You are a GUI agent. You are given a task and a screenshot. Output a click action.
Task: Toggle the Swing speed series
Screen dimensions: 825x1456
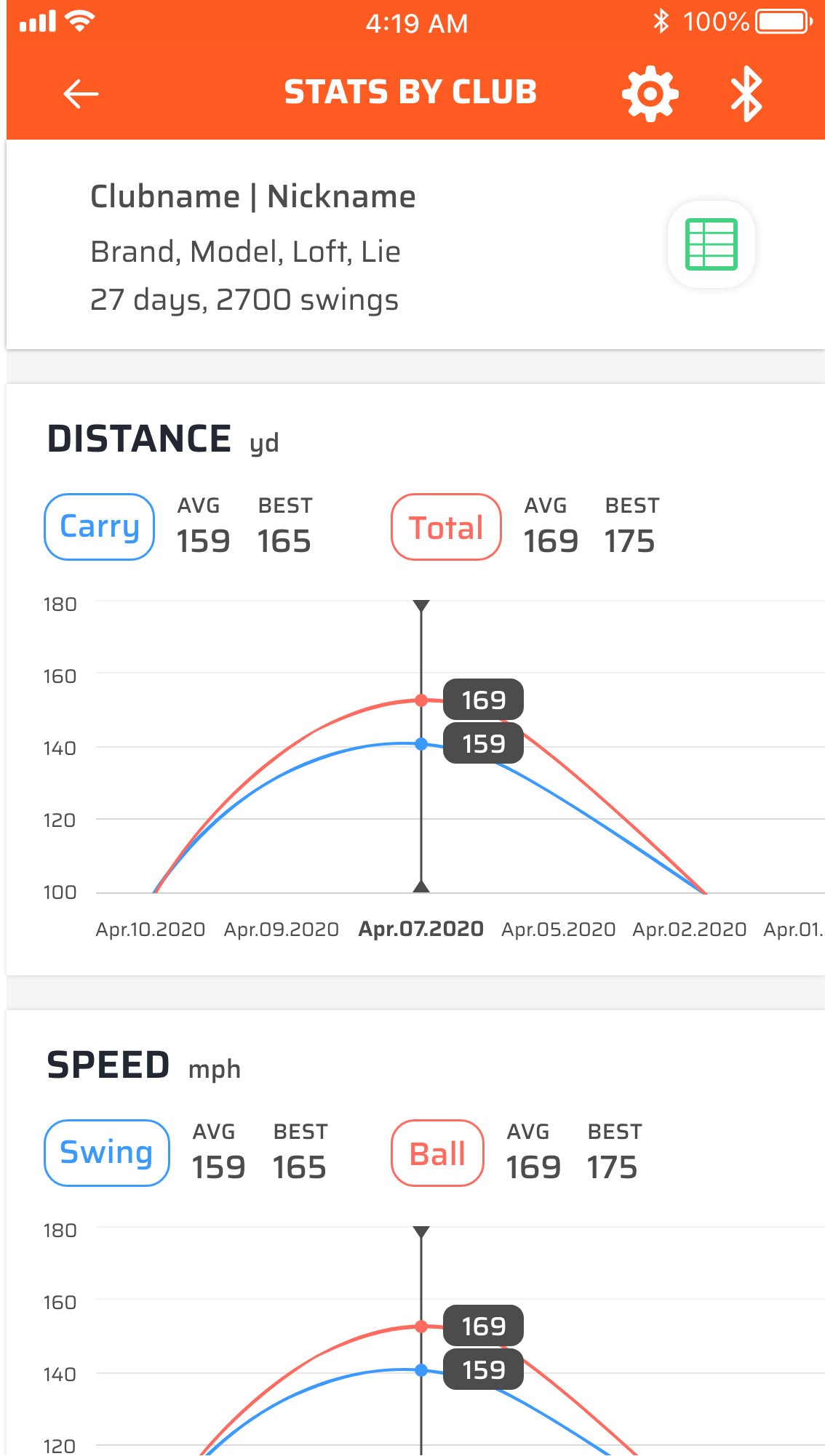tap(107, 1153)
